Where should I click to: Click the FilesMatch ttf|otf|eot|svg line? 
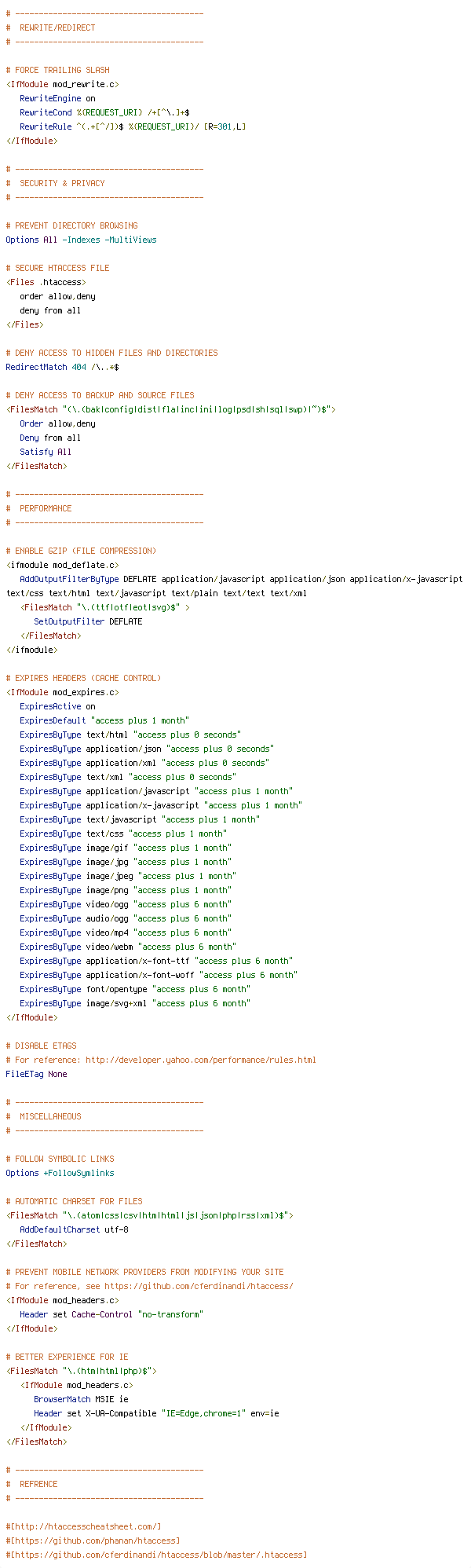coord(104,607)
